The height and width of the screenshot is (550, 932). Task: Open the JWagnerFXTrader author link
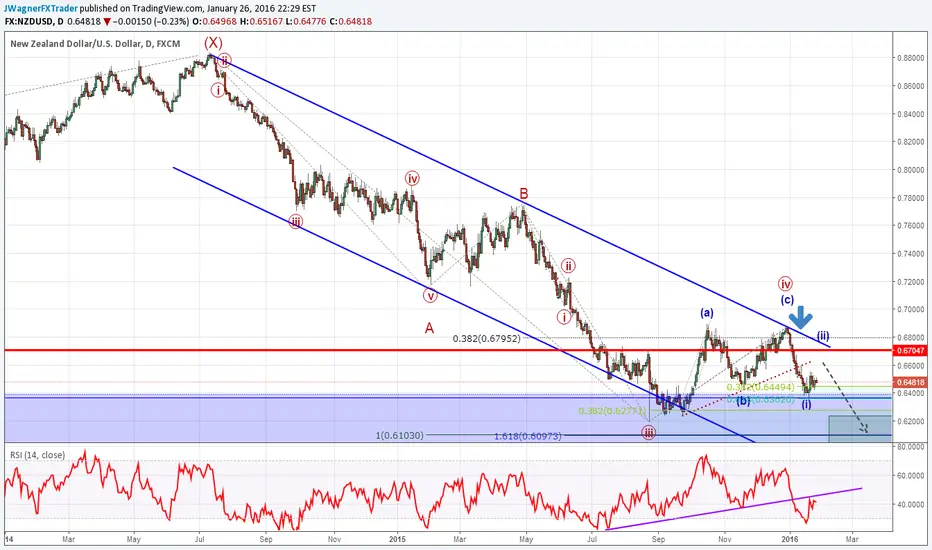pyautogui.click(x=42, y=9)
